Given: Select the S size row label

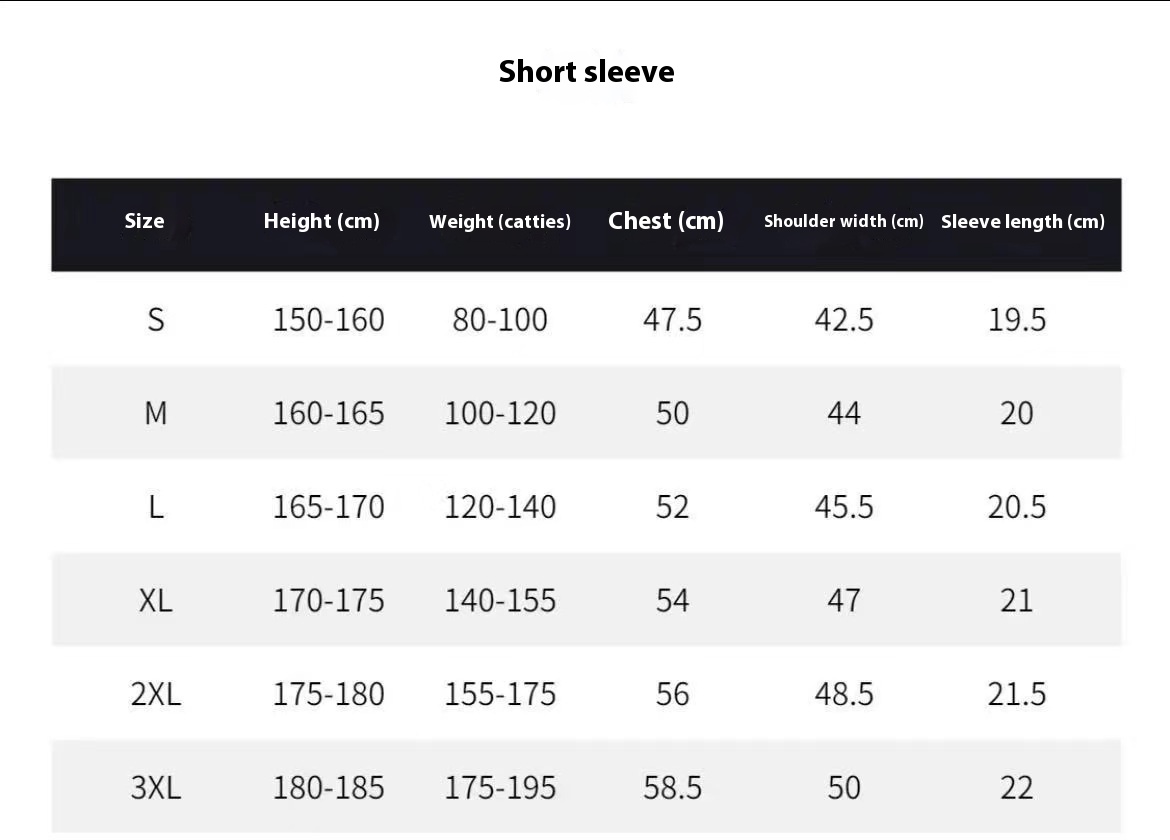Looking at the screenshot, I should [156, 320].
